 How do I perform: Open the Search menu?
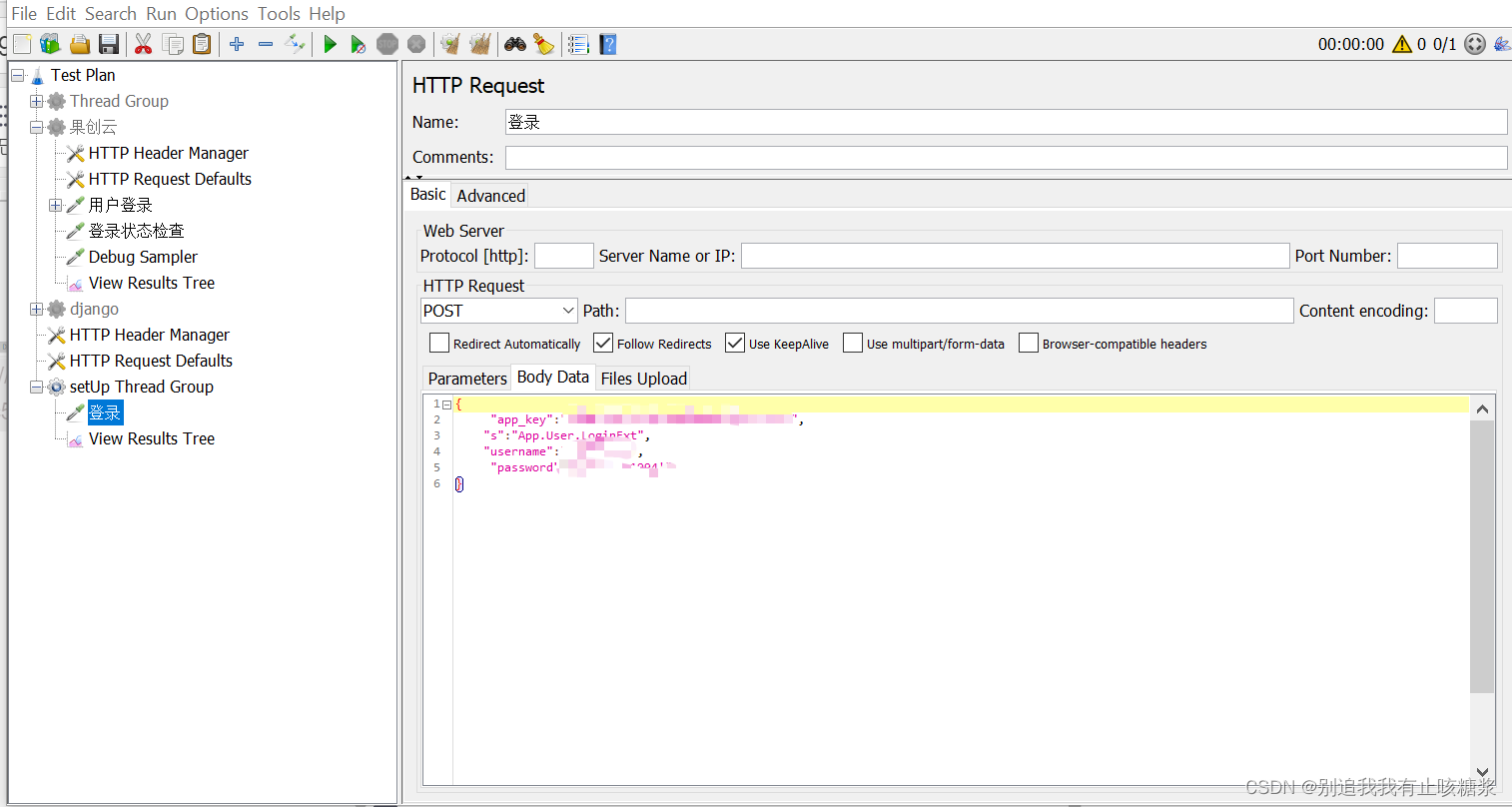pos(111,14)
